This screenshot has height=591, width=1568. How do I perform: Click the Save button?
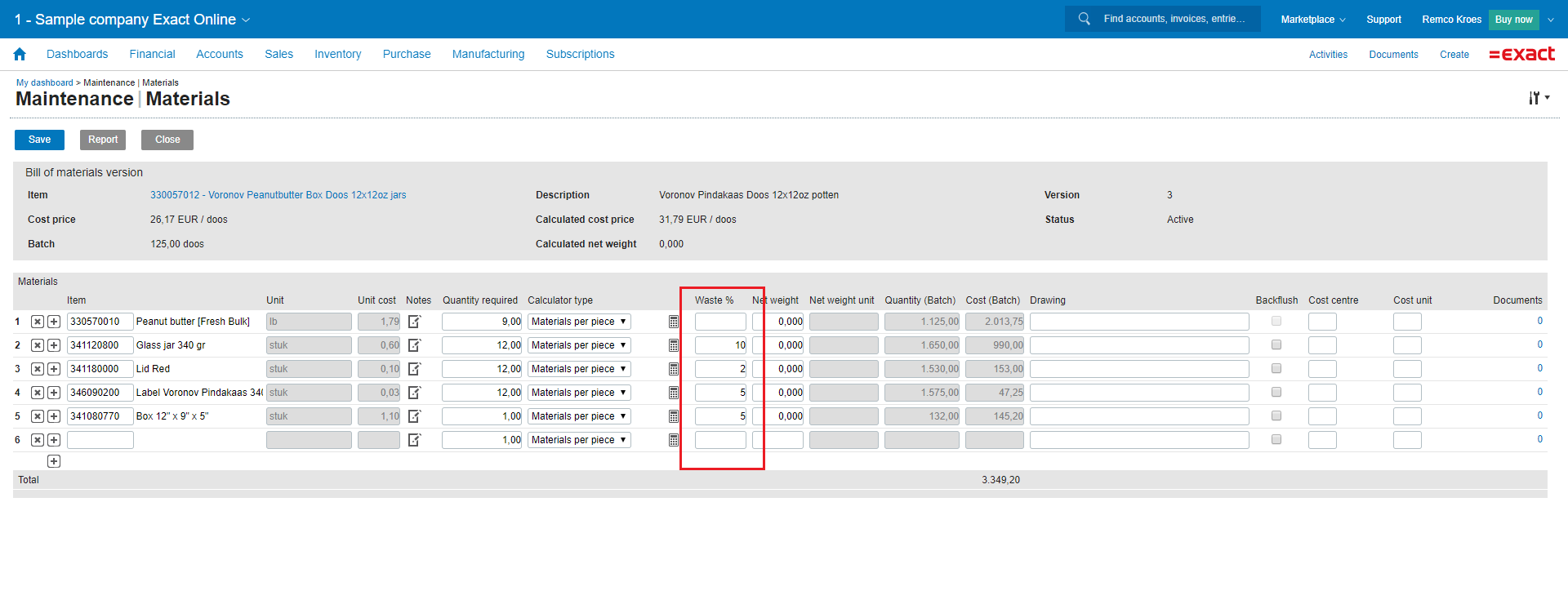(39, 140)
